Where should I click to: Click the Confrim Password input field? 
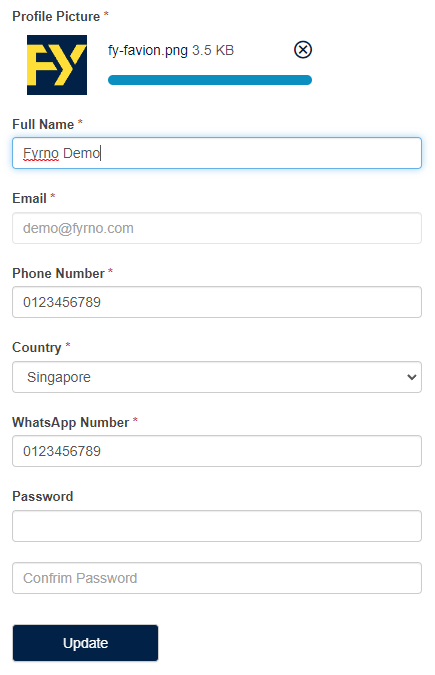[x=217, y=578]
